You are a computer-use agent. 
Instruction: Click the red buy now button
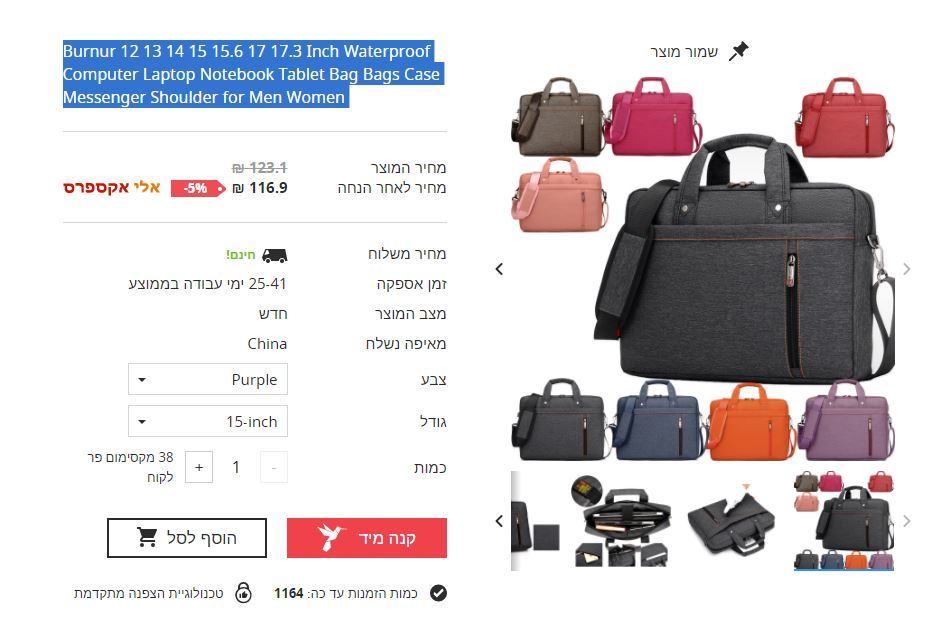(x=367, y=538)
